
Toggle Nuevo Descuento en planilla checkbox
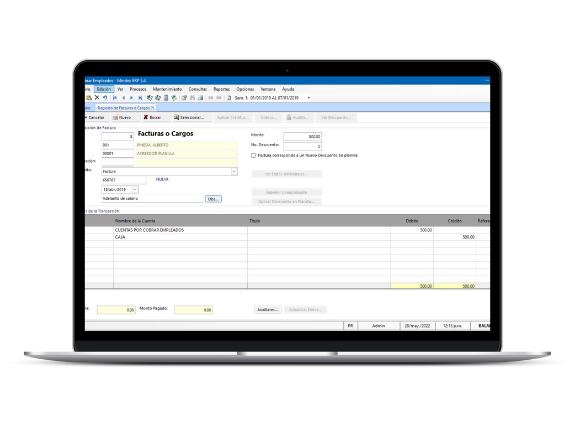[253, 155]
